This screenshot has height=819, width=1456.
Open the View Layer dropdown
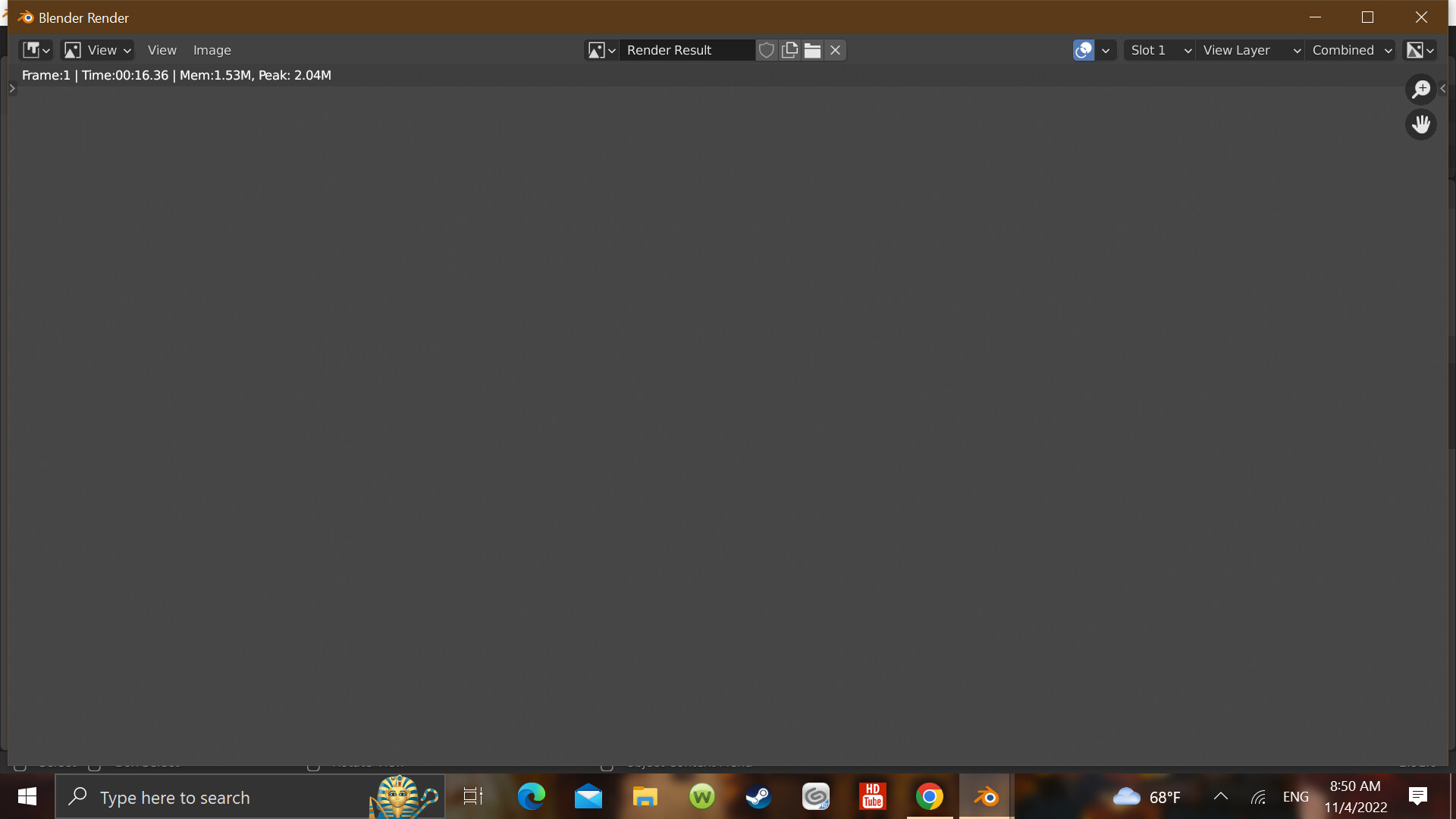[1250, 50]
